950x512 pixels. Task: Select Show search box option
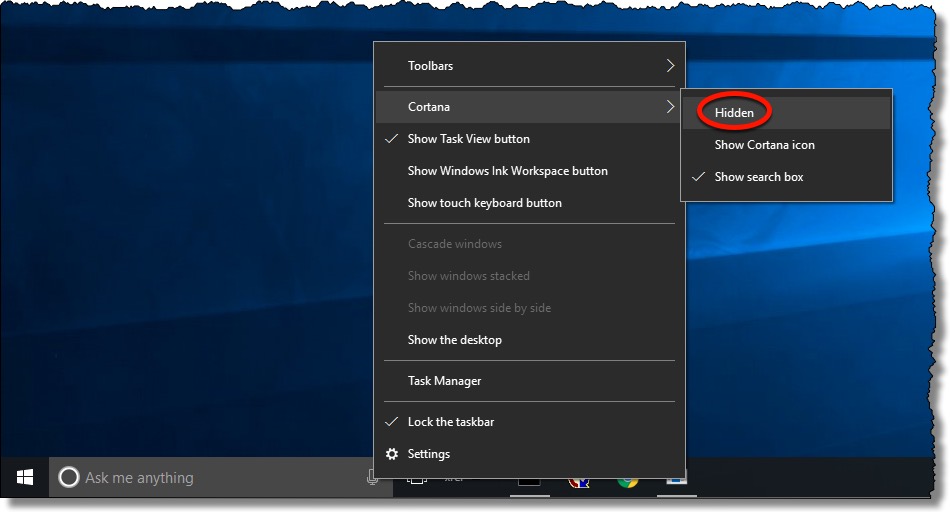pyautogui.click(x=786, y=177)
